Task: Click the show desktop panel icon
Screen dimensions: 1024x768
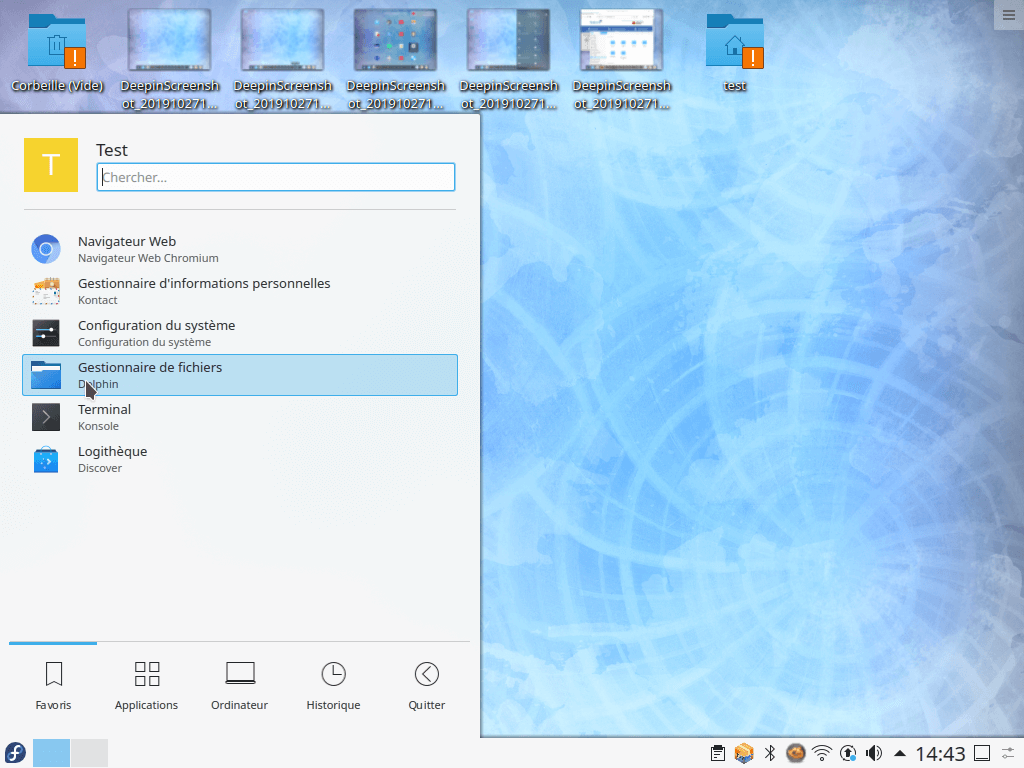Action: [982, 754]
